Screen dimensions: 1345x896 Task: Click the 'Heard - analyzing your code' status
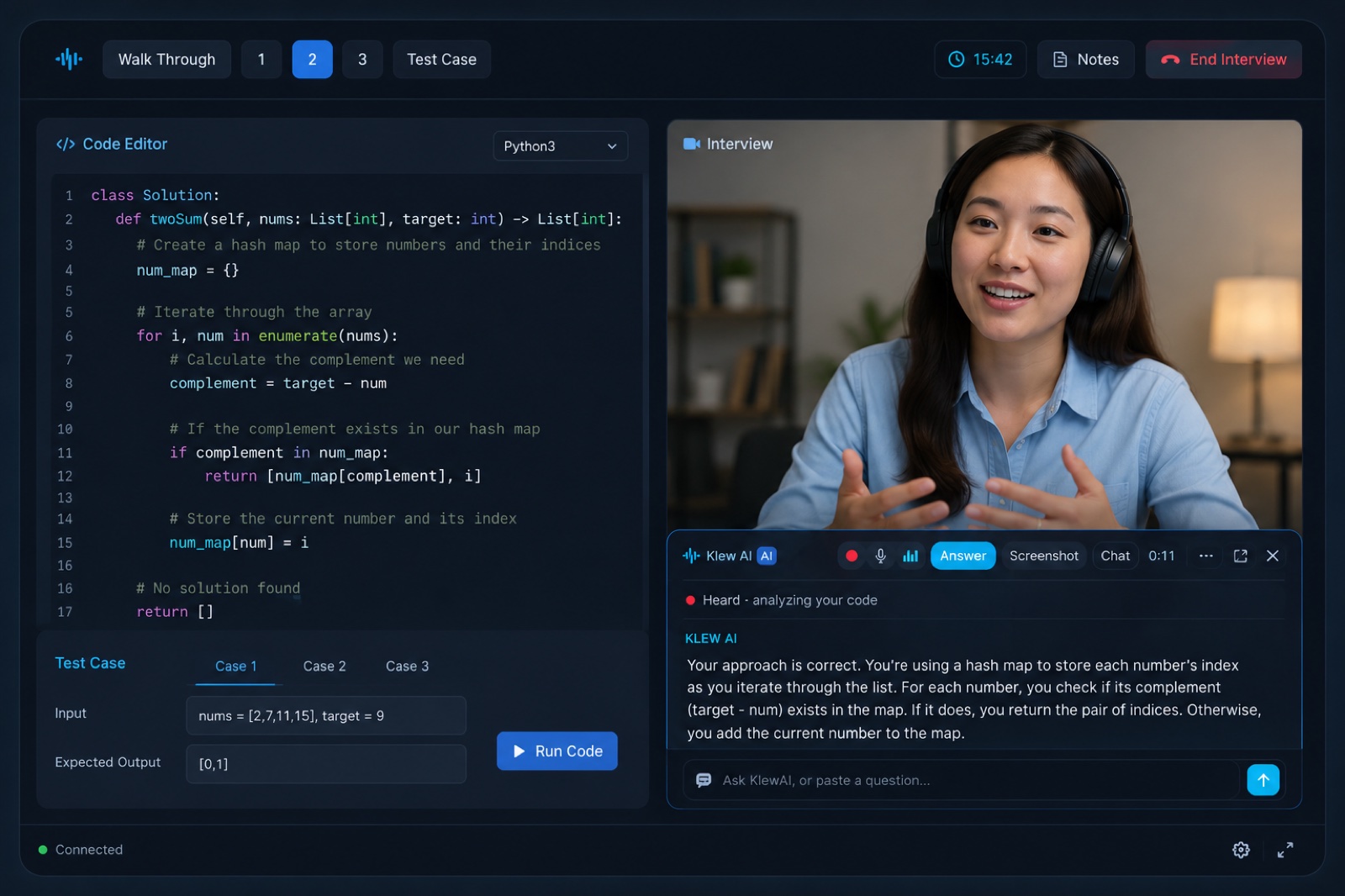[x=782, y=600]
